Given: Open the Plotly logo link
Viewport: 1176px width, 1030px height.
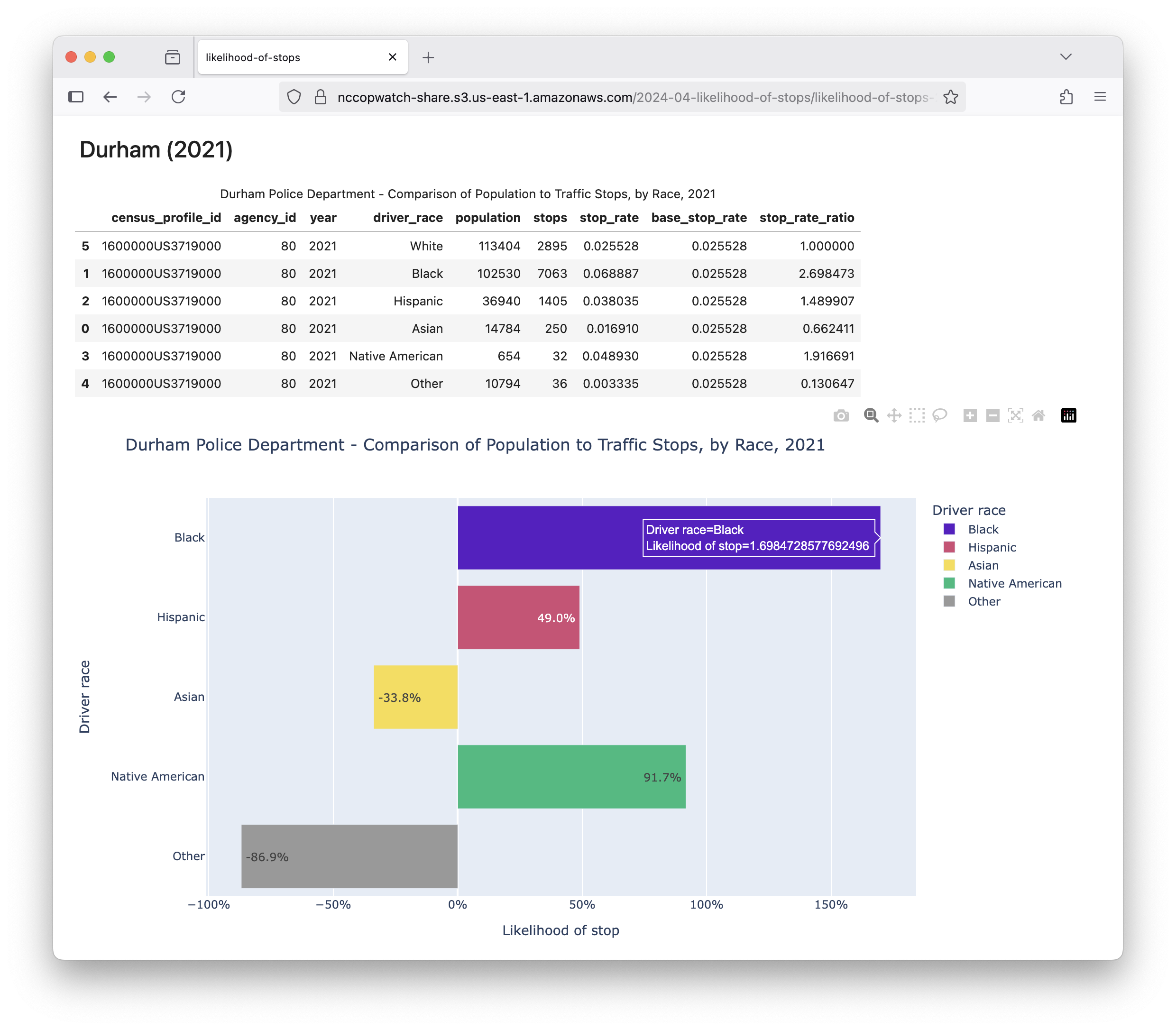Looking at the screenshot, I should [x=1068, y=415].
